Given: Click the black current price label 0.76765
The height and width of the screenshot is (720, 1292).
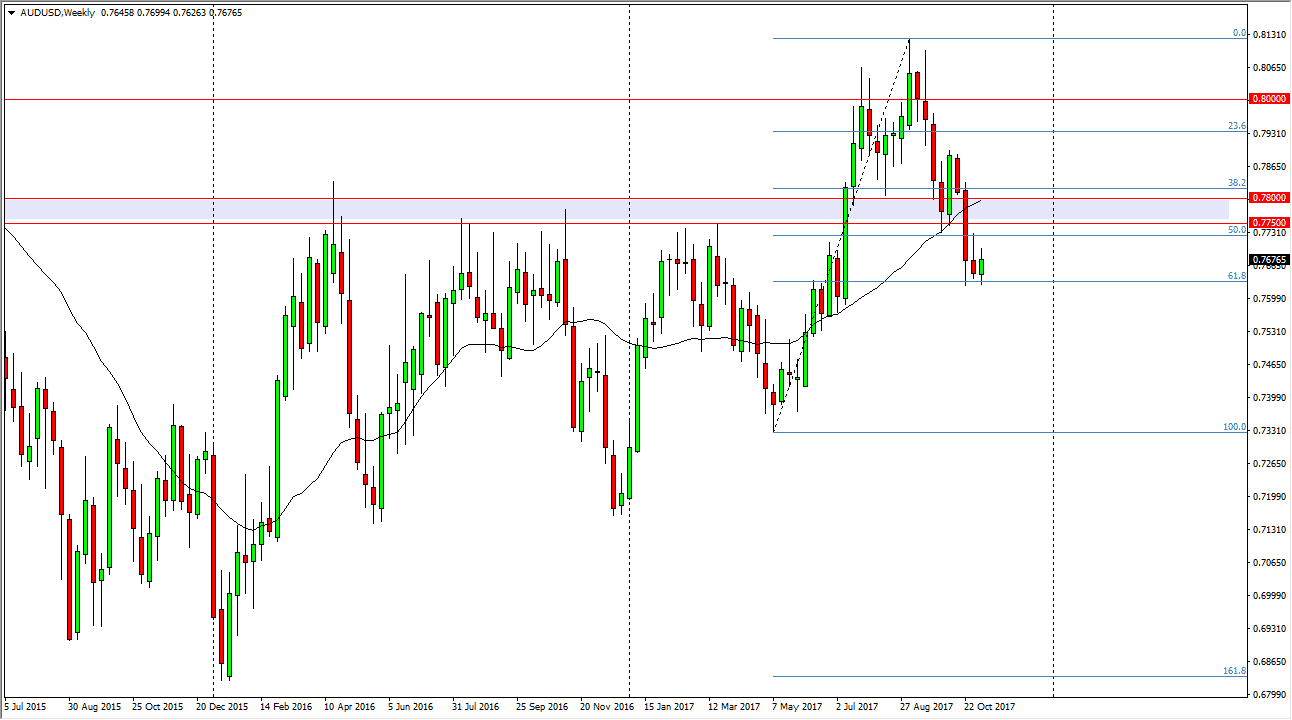Looking at the screenshot, I should point(1268,260).
